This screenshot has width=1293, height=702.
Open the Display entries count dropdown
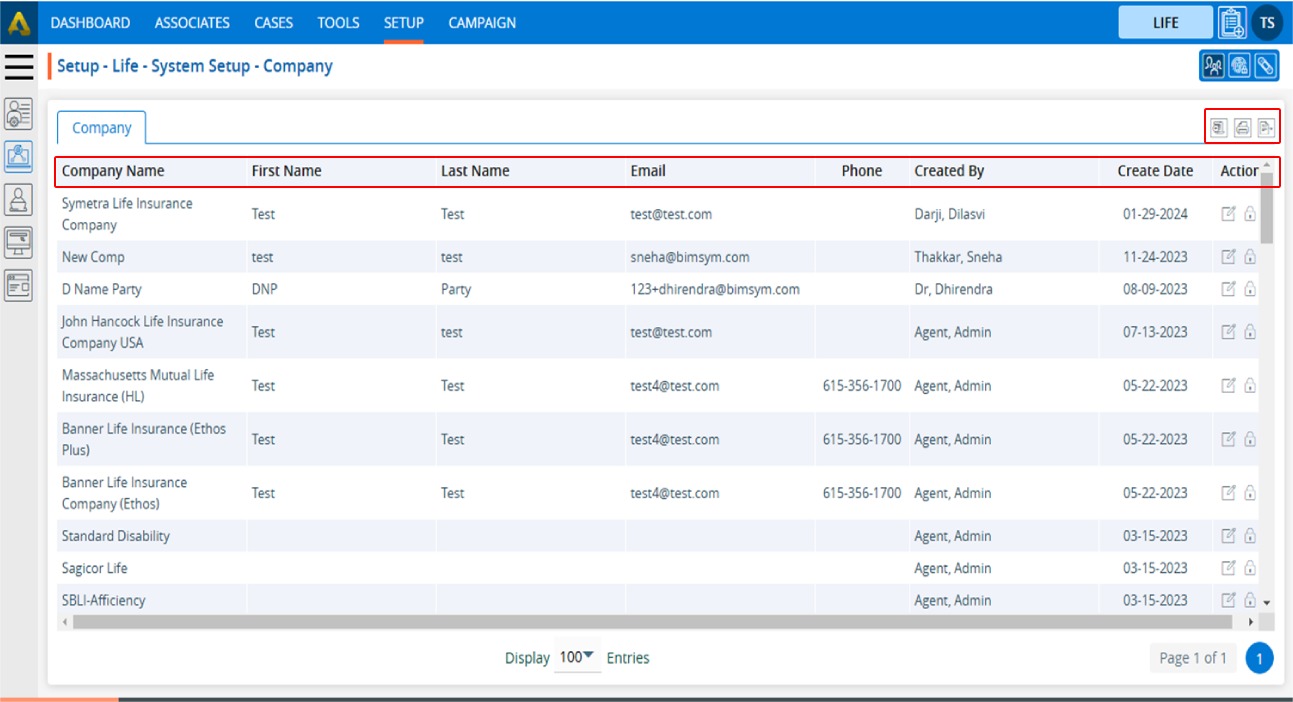577,657
